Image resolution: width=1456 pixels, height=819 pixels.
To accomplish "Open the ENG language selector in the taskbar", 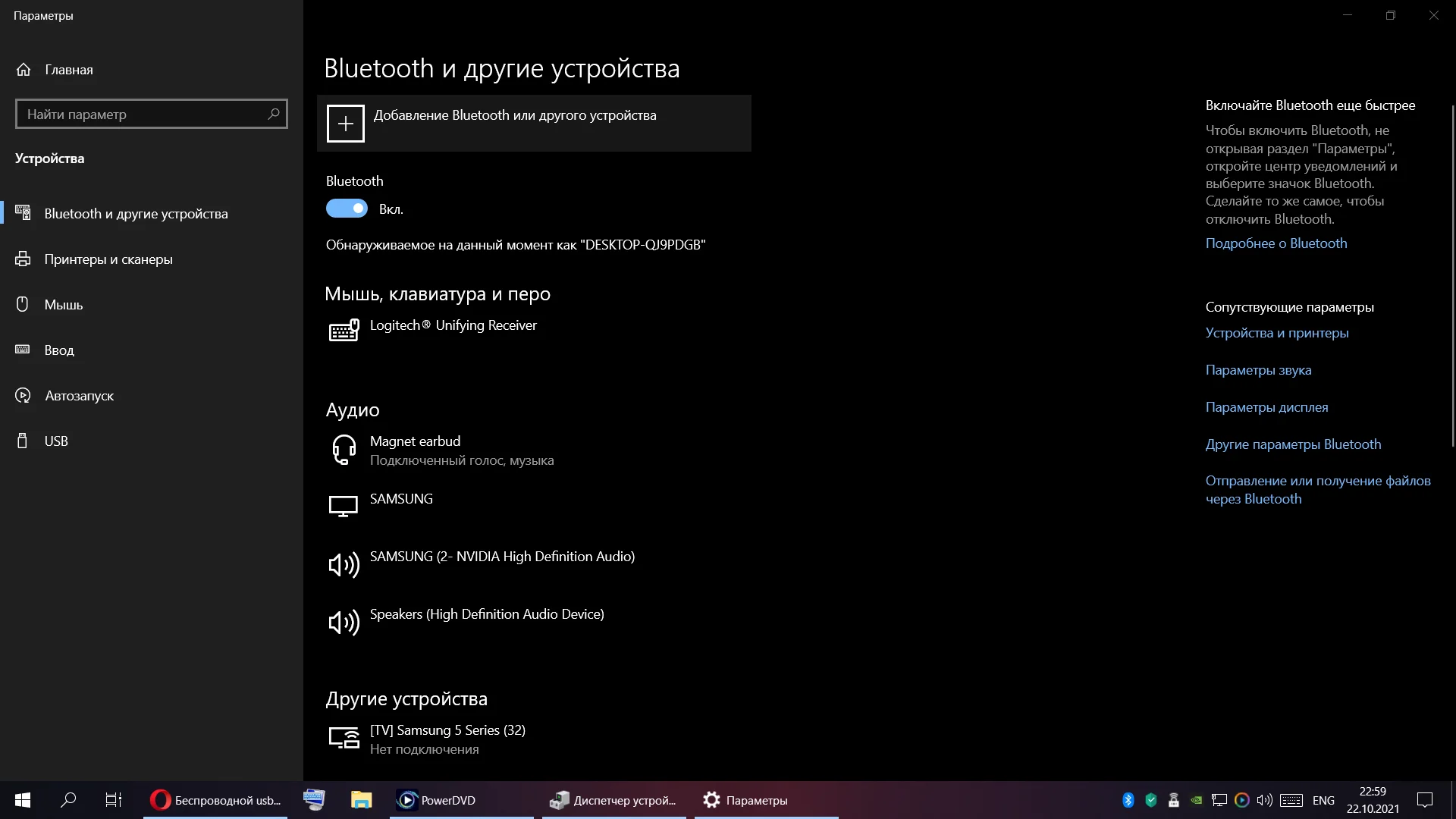I will (1323, 800).
